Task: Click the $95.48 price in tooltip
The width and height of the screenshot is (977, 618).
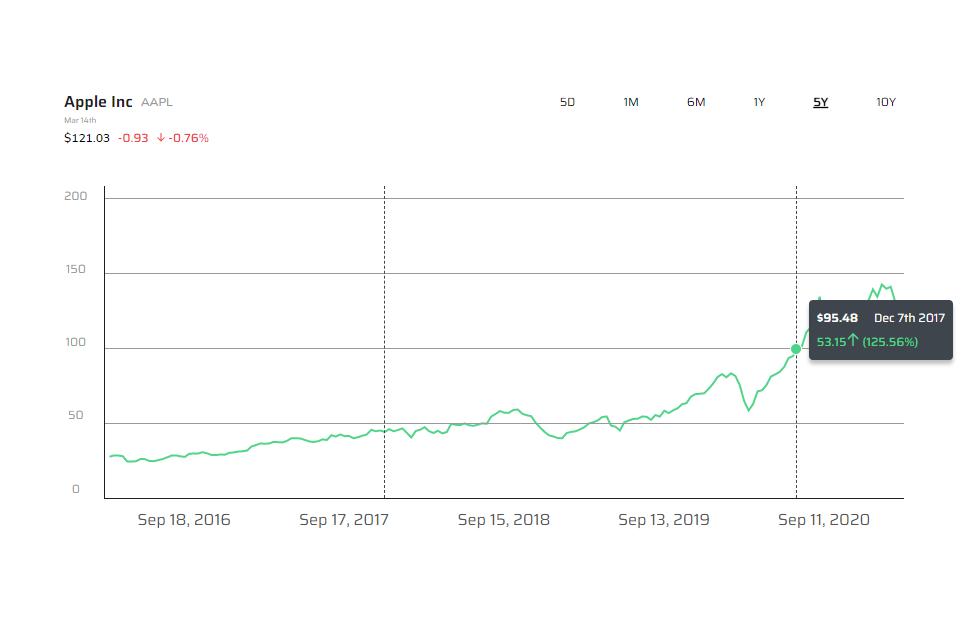Action: click(x=836, y=317)
